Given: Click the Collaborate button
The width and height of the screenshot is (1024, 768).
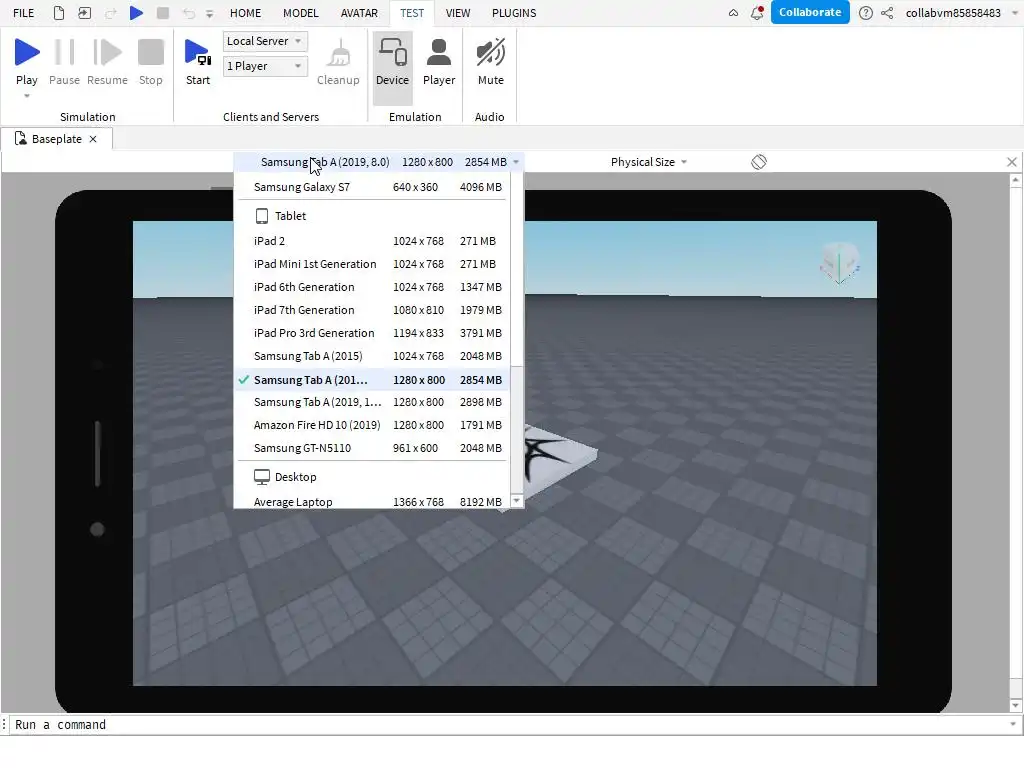Looking at the screenshot, I should click(810, 12).
